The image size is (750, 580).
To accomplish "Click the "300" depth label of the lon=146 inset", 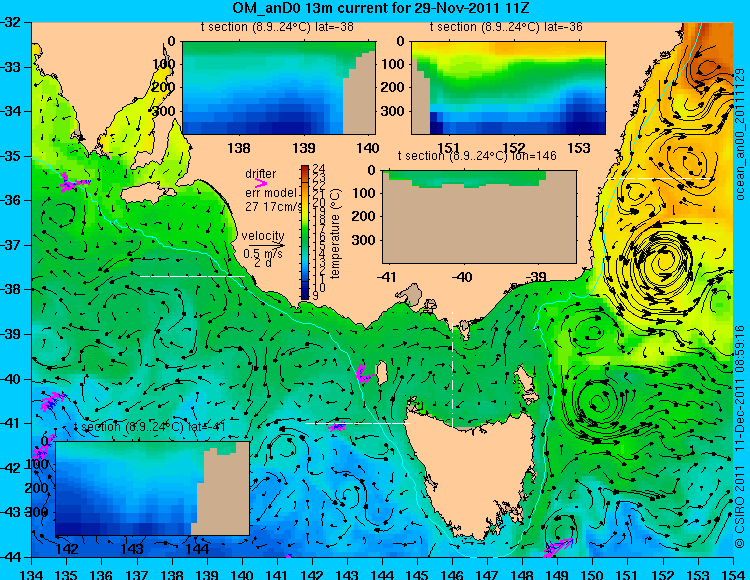I will point(365,240).
